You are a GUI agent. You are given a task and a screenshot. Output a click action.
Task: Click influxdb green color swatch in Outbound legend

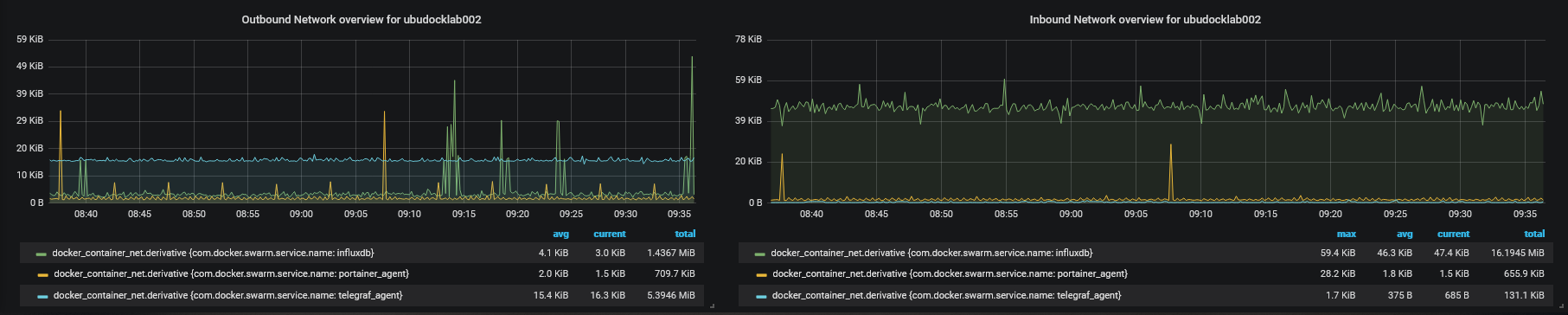[x=42, y=254]
